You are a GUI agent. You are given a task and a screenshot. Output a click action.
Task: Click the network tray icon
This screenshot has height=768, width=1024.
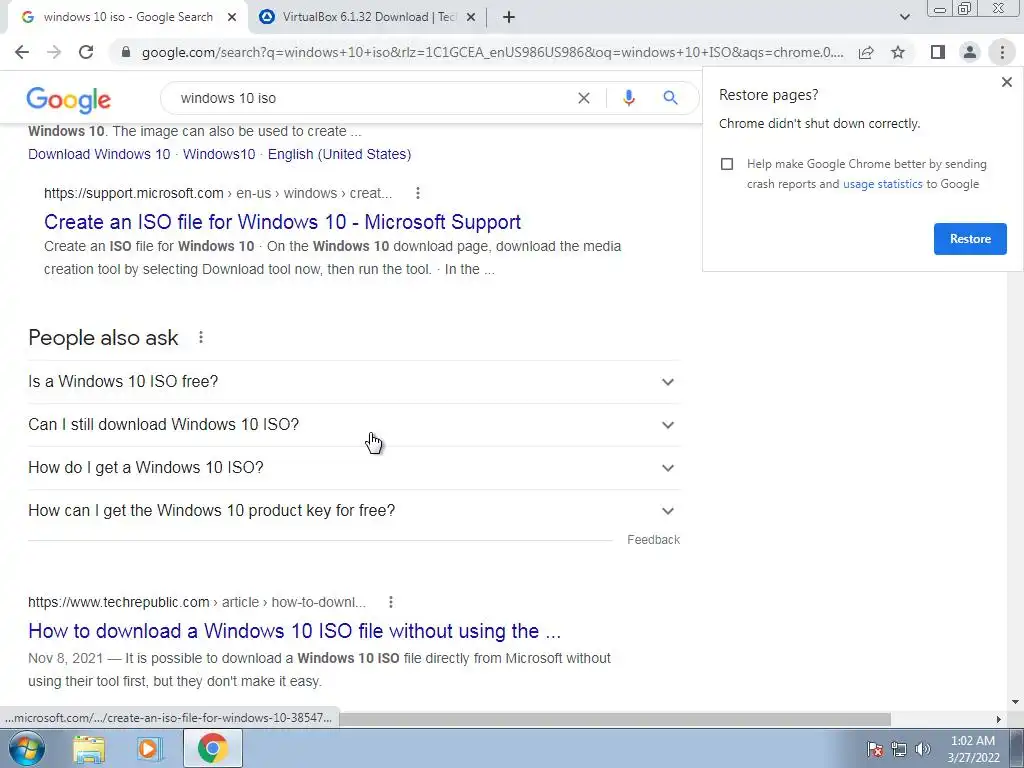pyautogui.click(x=899, y=749)
